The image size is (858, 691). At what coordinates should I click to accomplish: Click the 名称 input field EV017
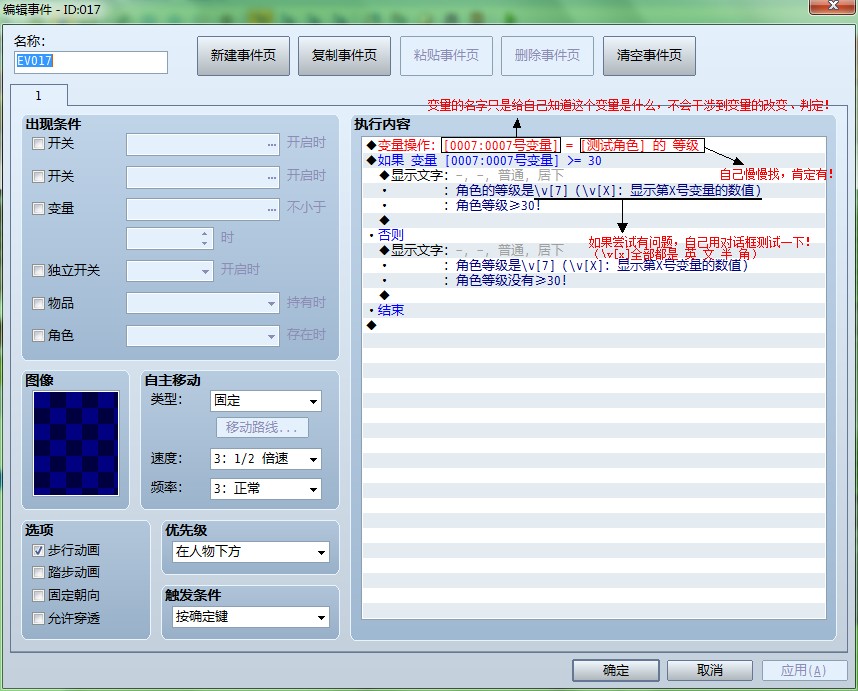point(91,62)
